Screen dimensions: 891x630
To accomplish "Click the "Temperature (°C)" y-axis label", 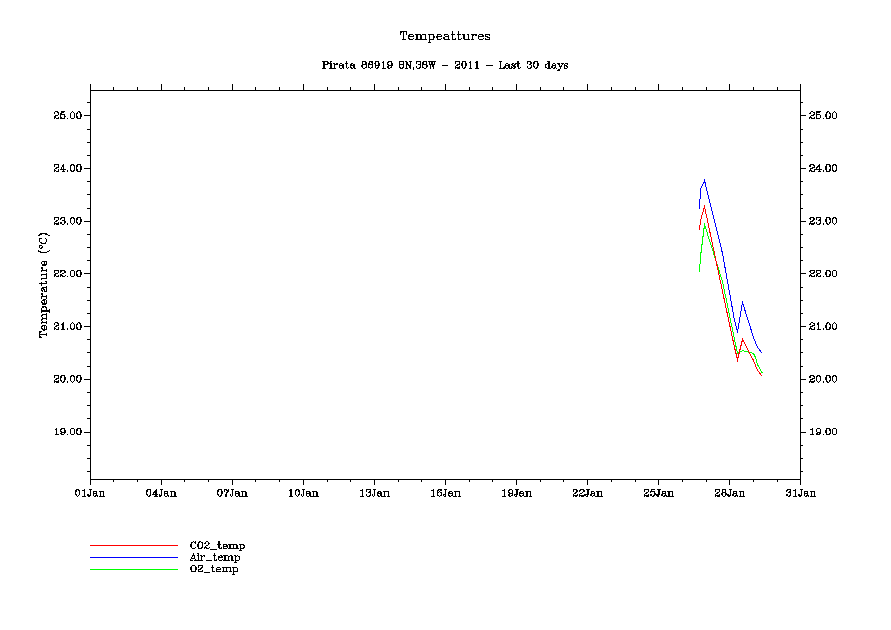I will click(44, 285).
